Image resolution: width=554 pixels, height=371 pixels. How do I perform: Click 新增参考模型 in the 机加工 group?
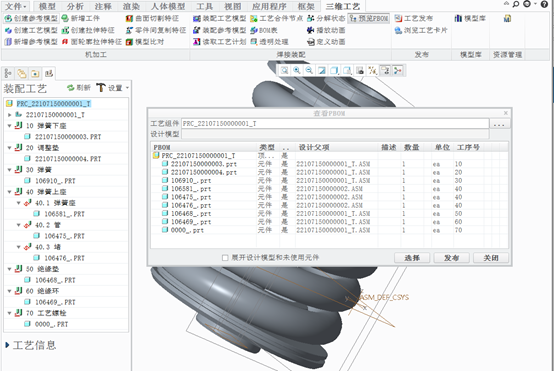click(x=31, y=42)
